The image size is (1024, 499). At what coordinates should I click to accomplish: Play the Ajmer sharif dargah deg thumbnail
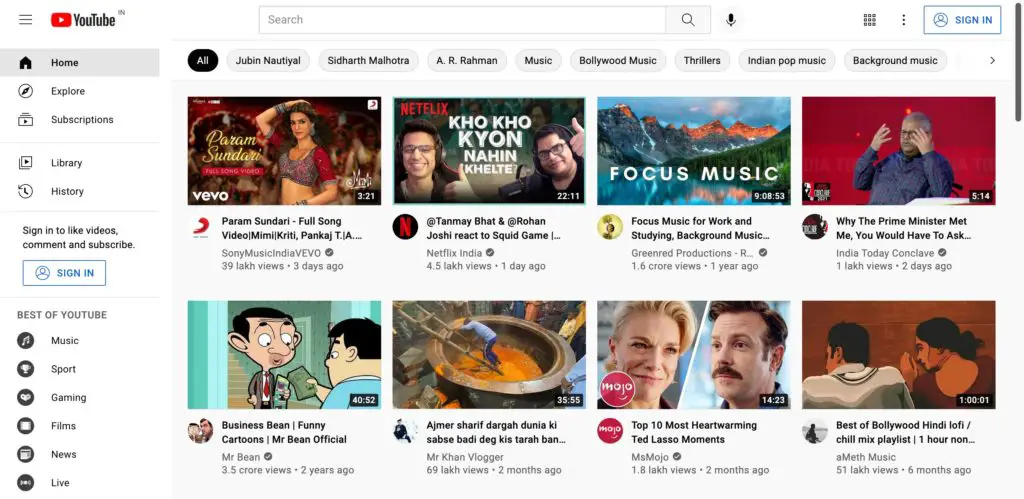(489, 355)
